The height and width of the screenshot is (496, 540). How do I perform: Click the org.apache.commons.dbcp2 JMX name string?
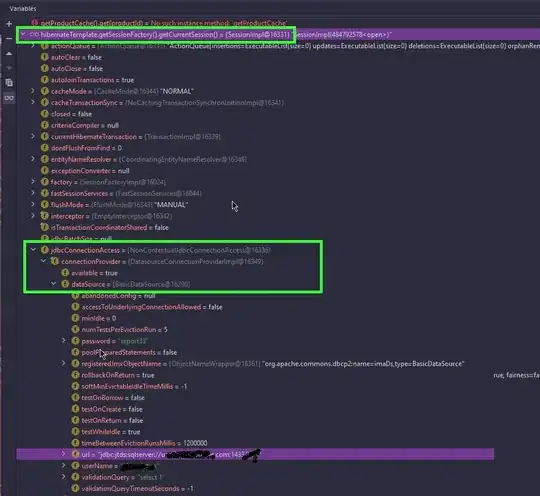click(363, 364)
